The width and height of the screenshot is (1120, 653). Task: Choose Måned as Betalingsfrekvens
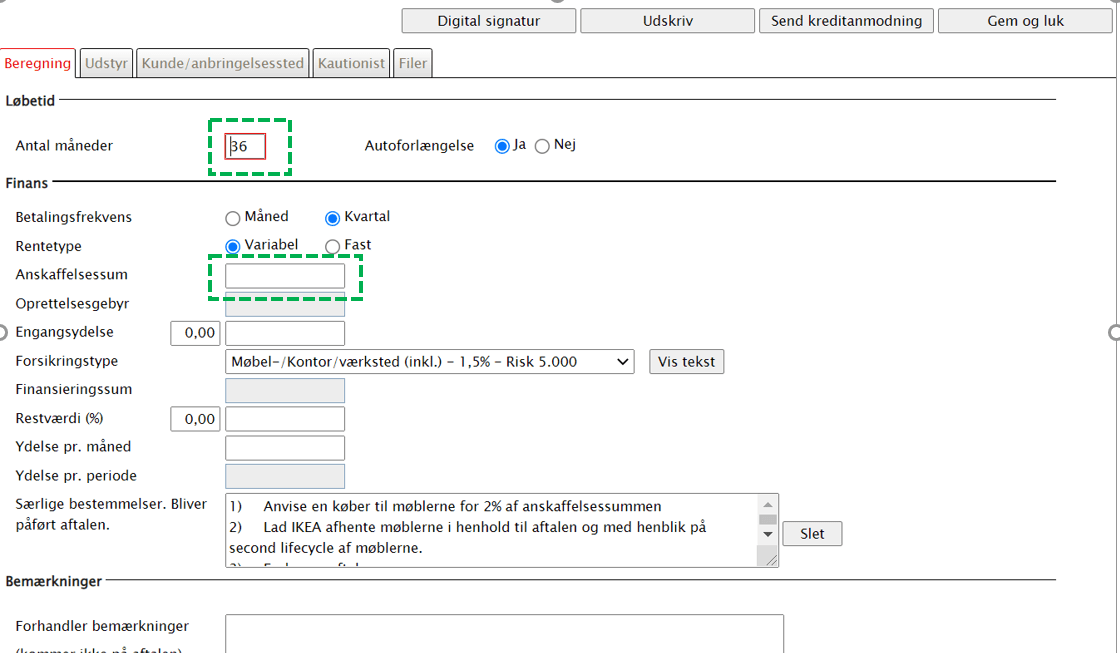pos(233,218)
